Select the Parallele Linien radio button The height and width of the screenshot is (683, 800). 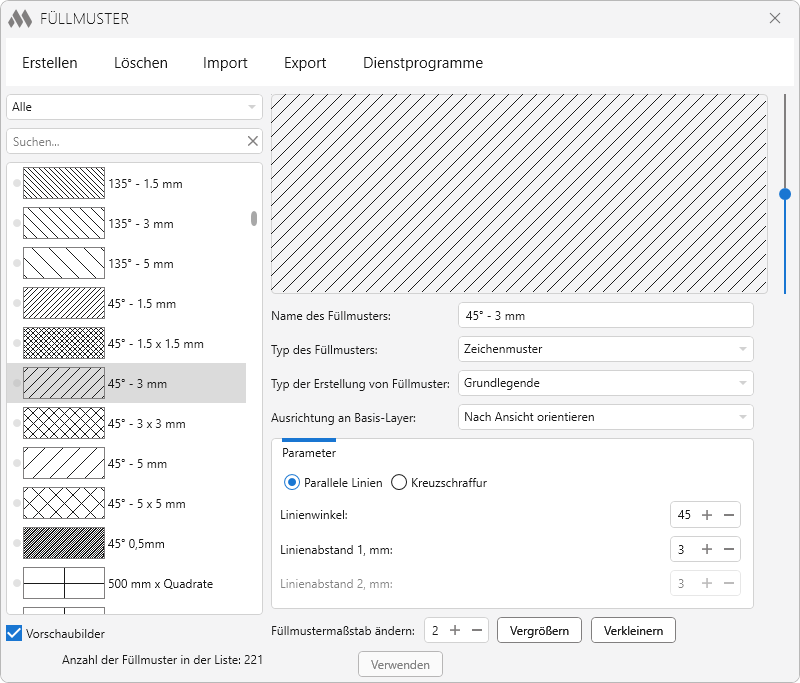click(292, 483)
